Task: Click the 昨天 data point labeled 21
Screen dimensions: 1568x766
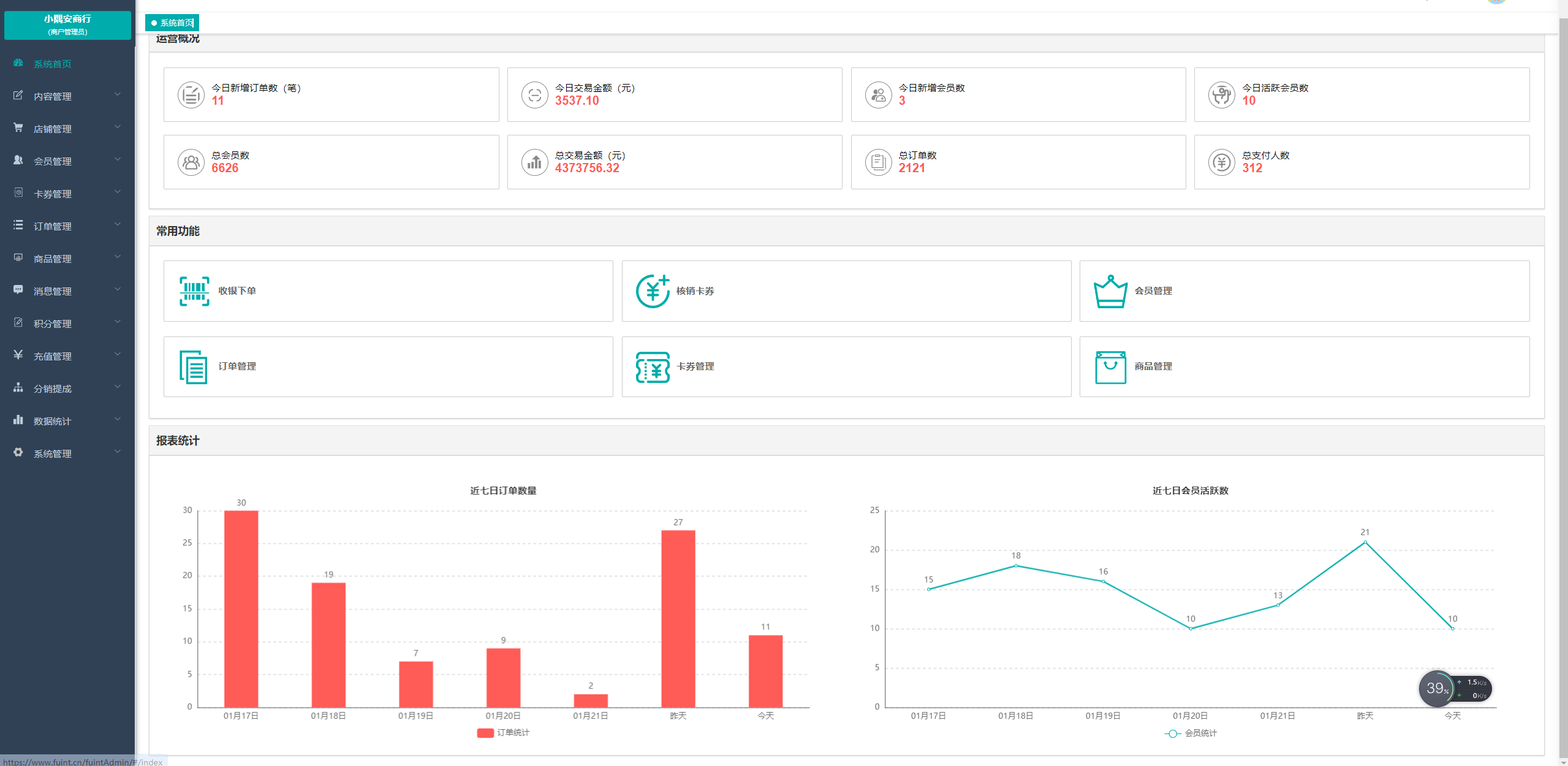Action: 1365,542
